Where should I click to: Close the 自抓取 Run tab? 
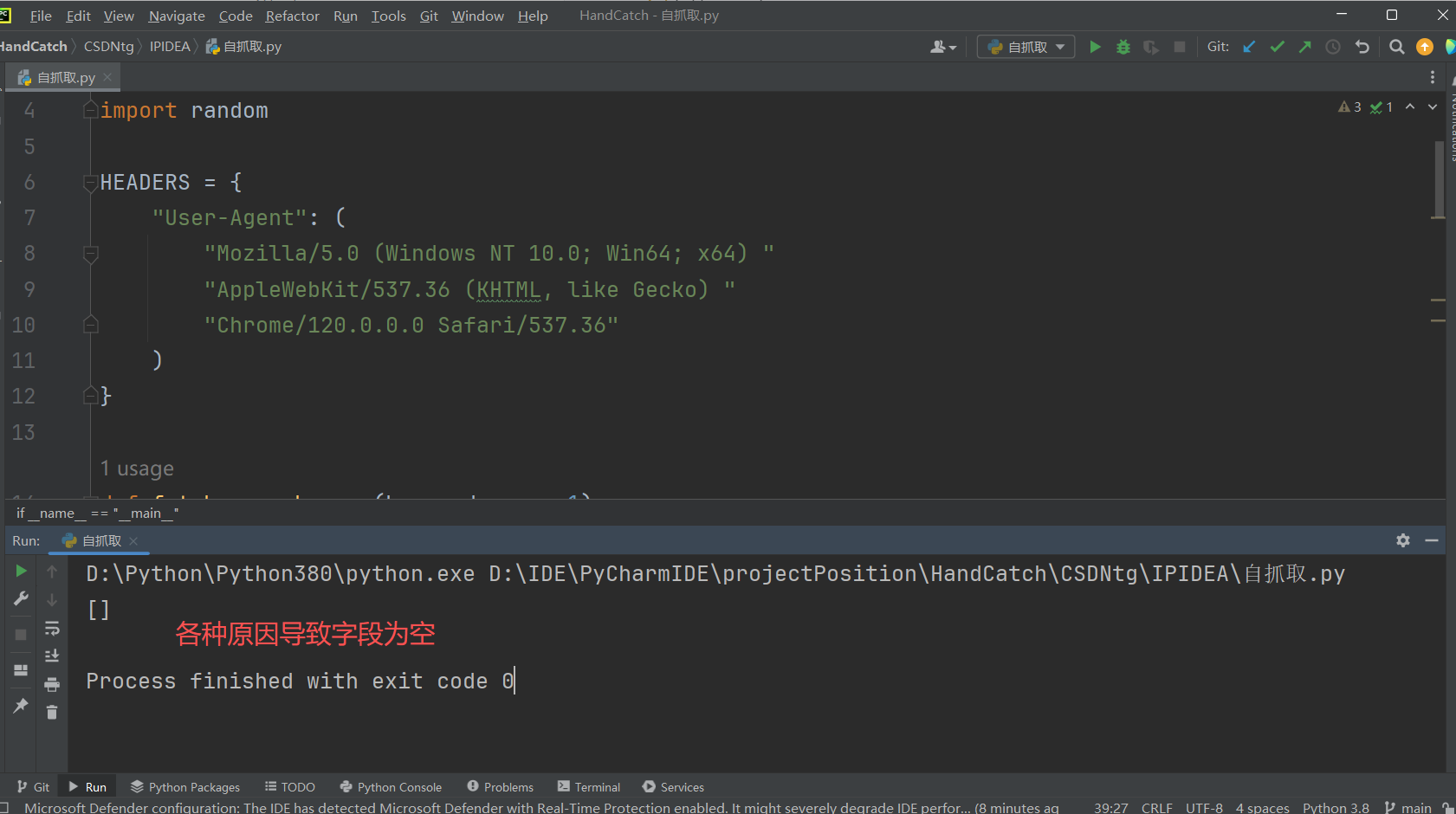133,540
